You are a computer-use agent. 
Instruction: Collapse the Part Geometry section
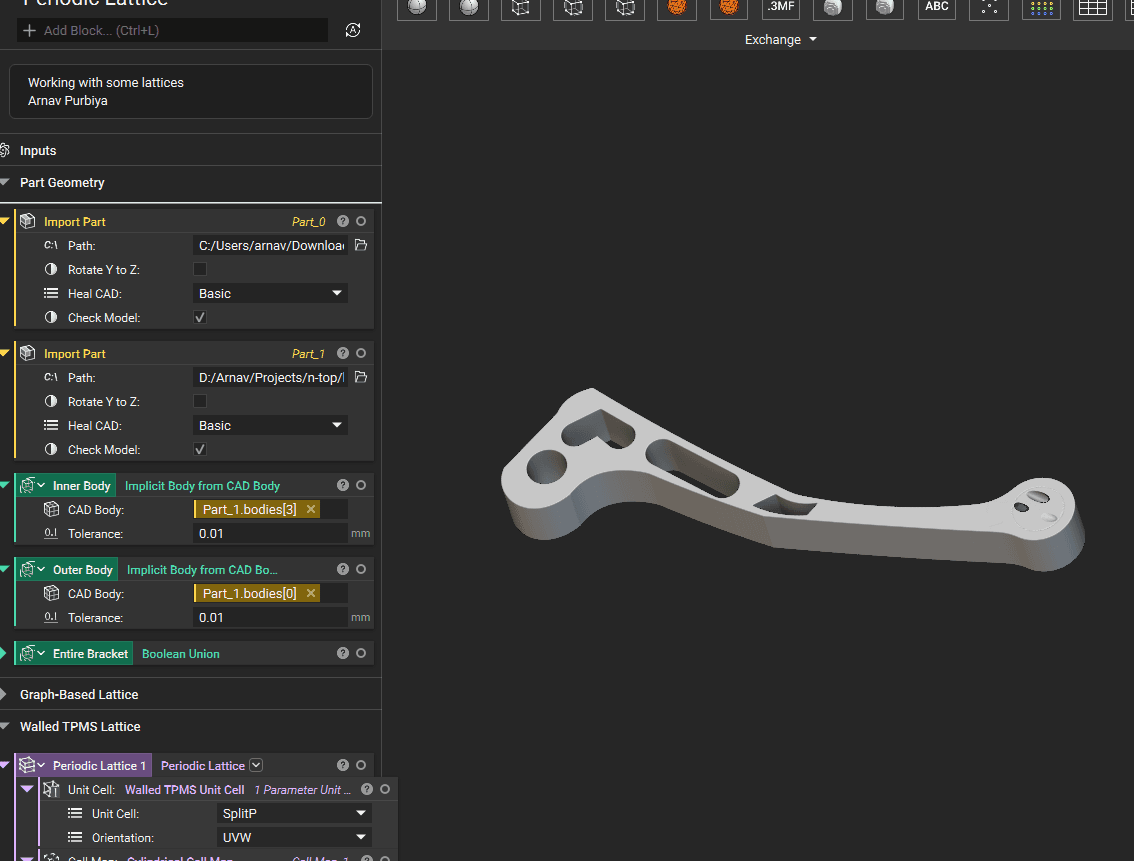click(x=5, y=183)
